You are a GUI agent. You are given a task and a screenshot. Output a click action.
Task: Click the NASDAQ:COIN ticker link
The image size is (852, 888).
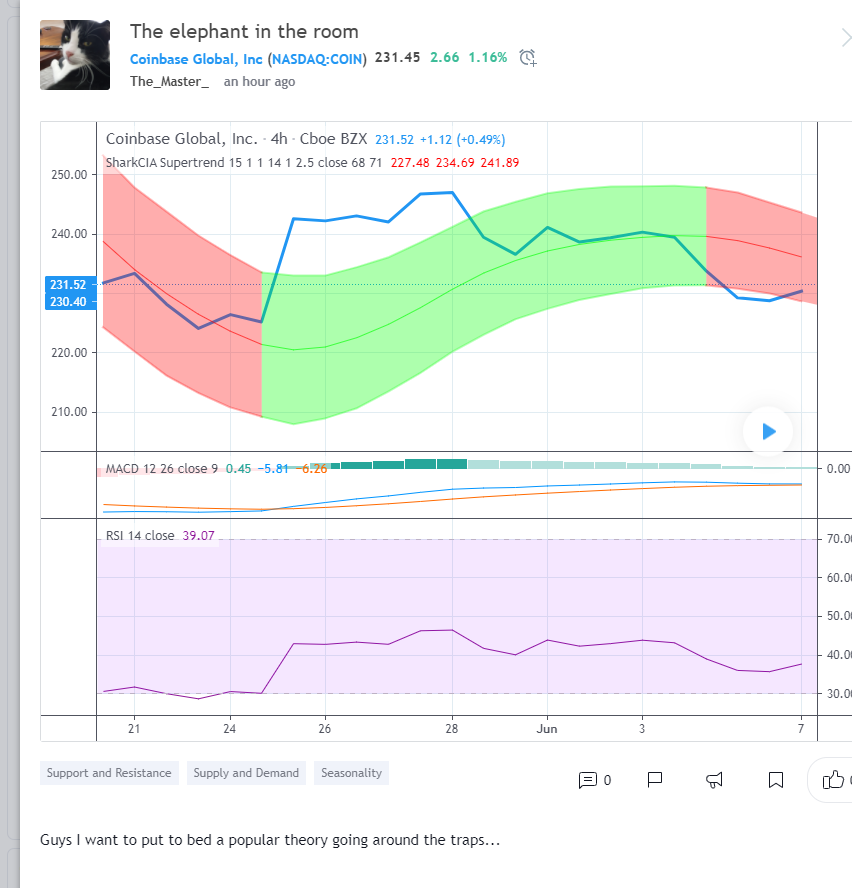pyautogui.click(x=318, y=58)
